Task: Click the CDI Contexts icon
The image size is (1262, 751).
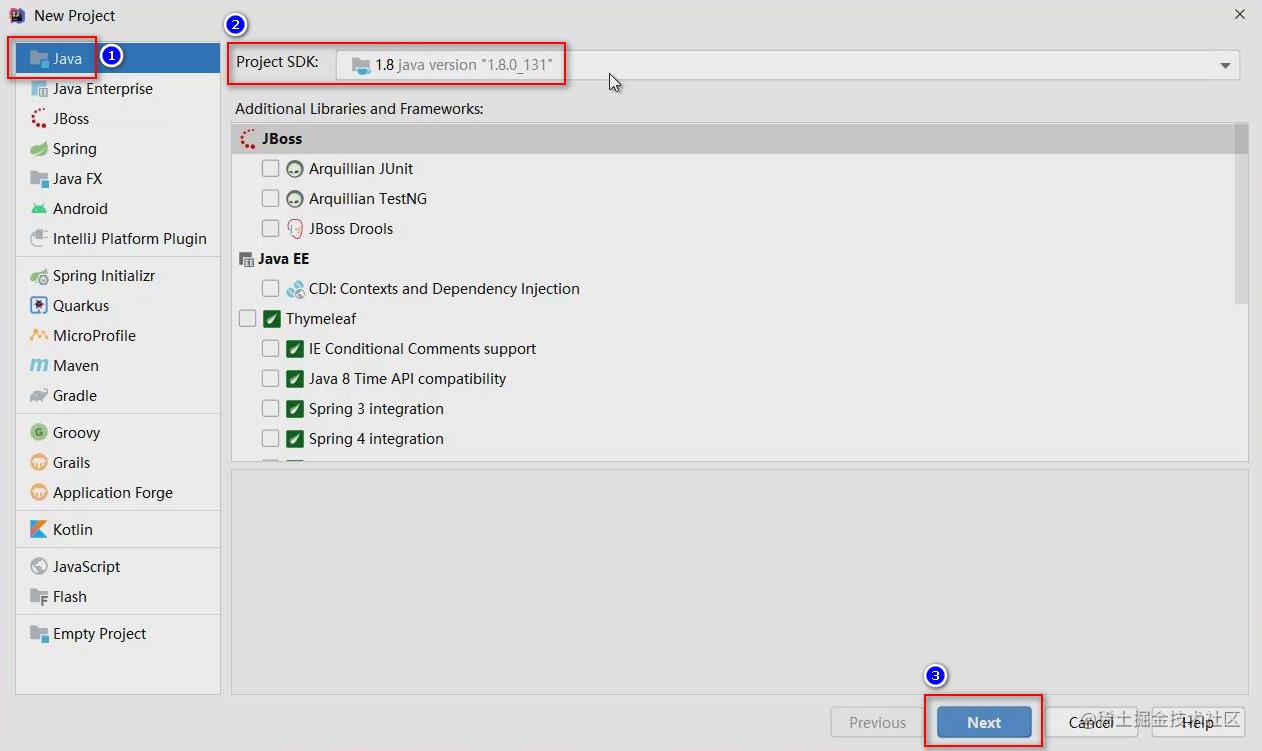Action: (x=295, y=289)
